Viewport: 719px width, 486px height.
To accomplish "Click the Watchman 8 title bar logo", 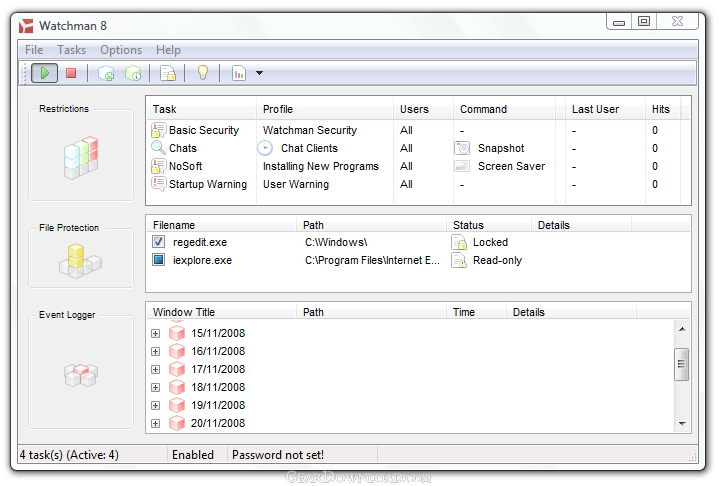I will (x=26, y=26).
